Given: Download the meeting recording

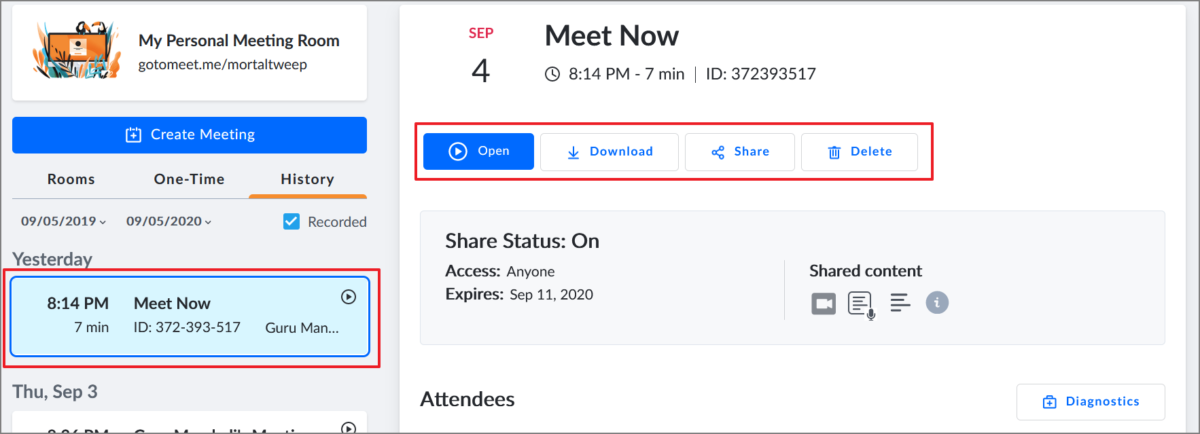Looking at the screenshot, I should 609,152.
